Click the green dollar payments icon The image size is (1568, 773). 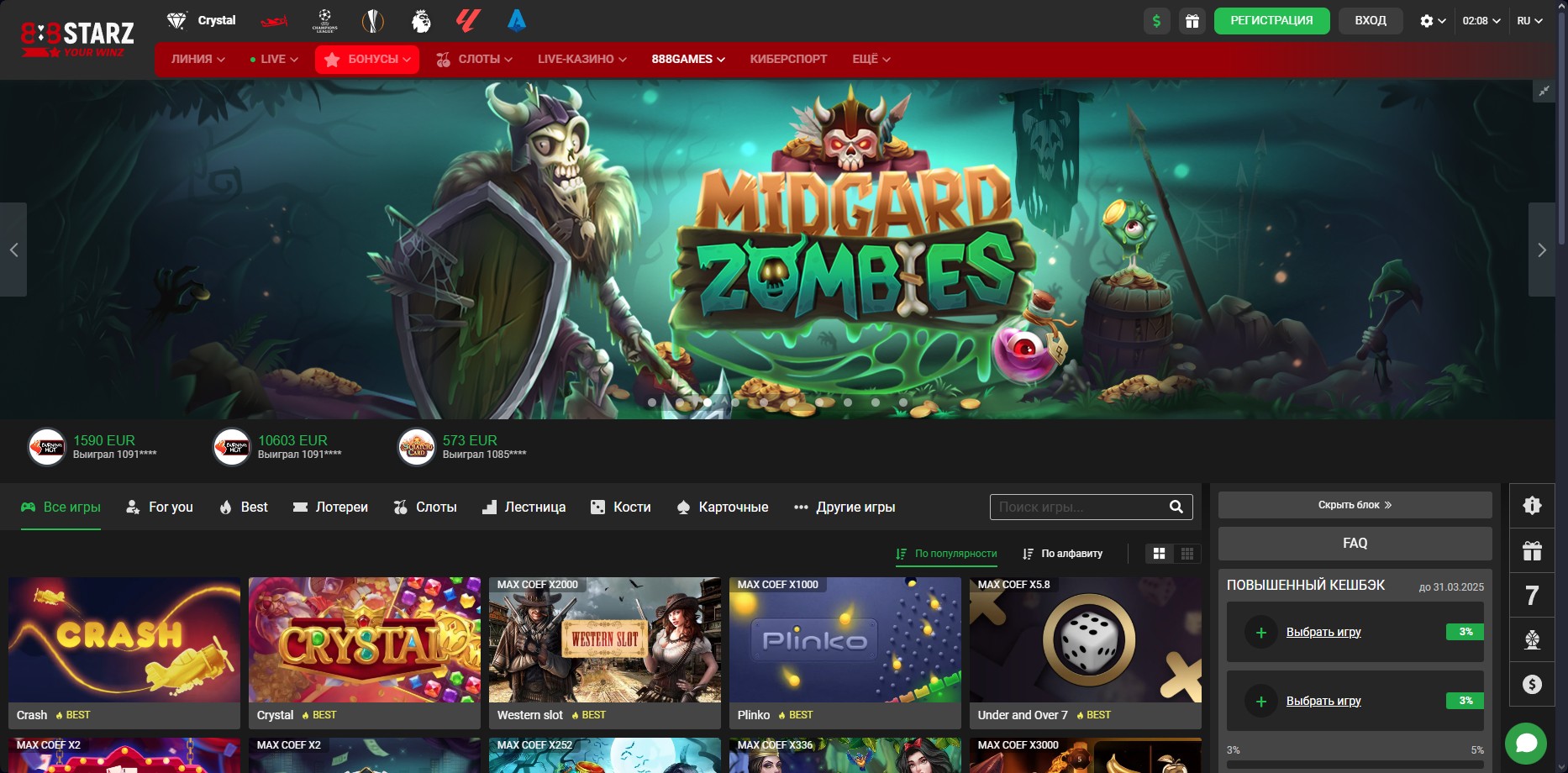(x=1157, y=21)
